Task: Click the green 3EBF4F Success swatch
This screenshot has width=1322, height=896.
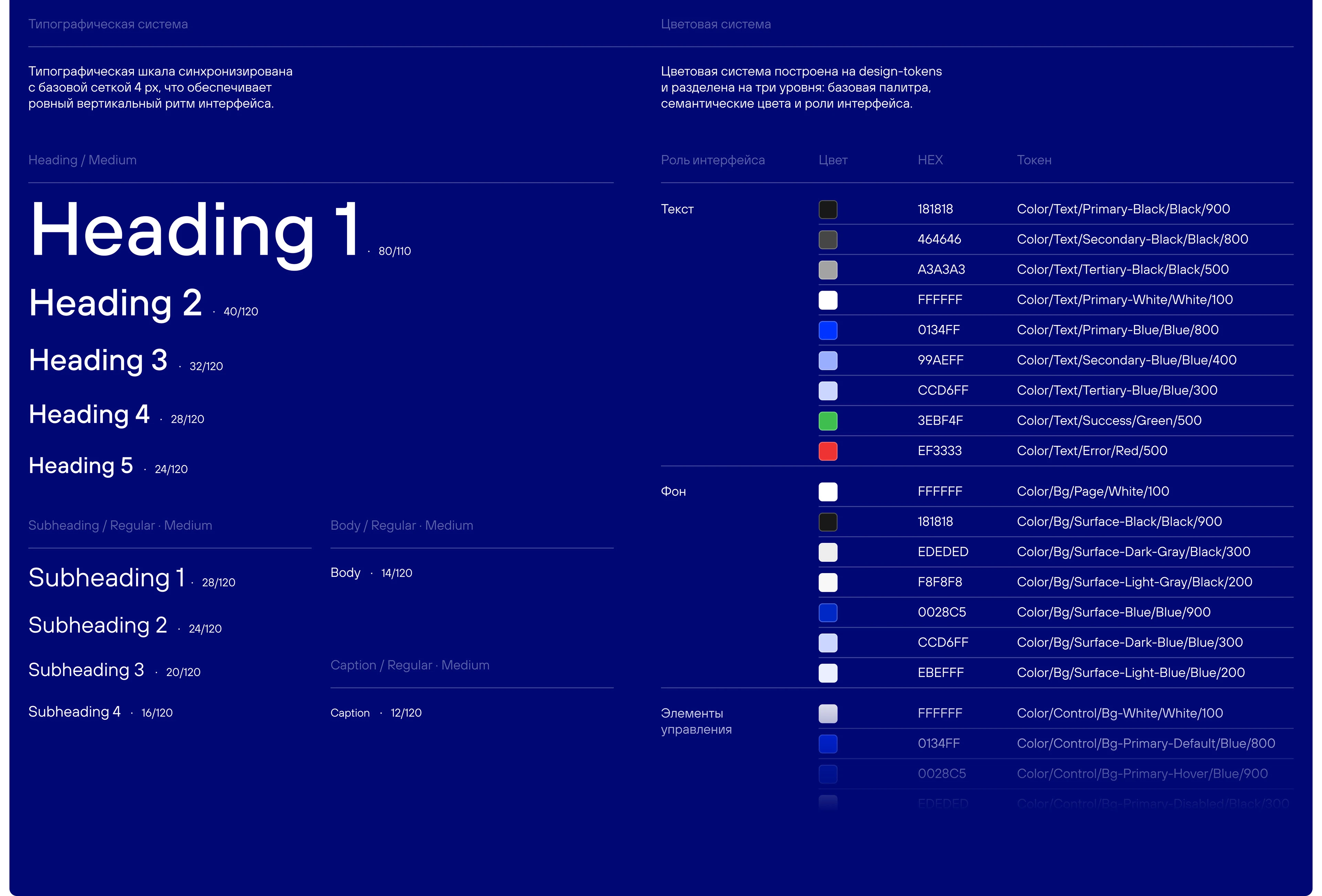Action: [828, 421]
